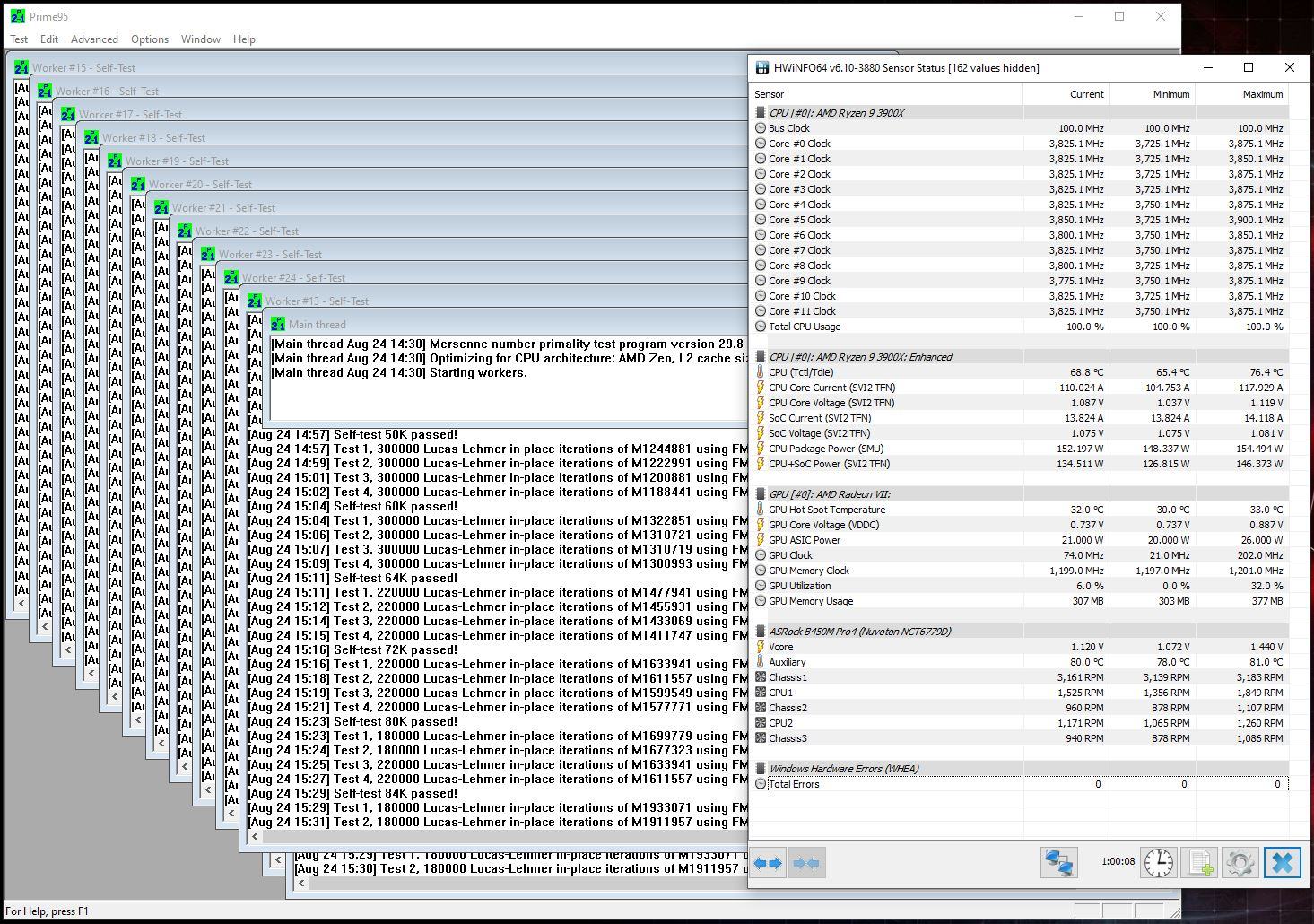1314x924 pixels.
Task: Select the Total CPU Usage row
Action: [1021, 327]
